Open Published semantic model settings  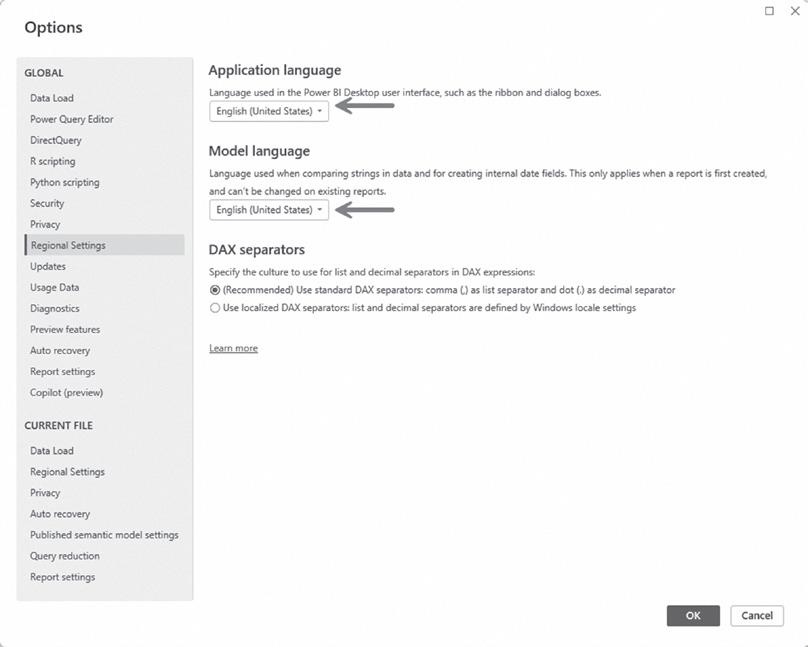pos(104,535)
